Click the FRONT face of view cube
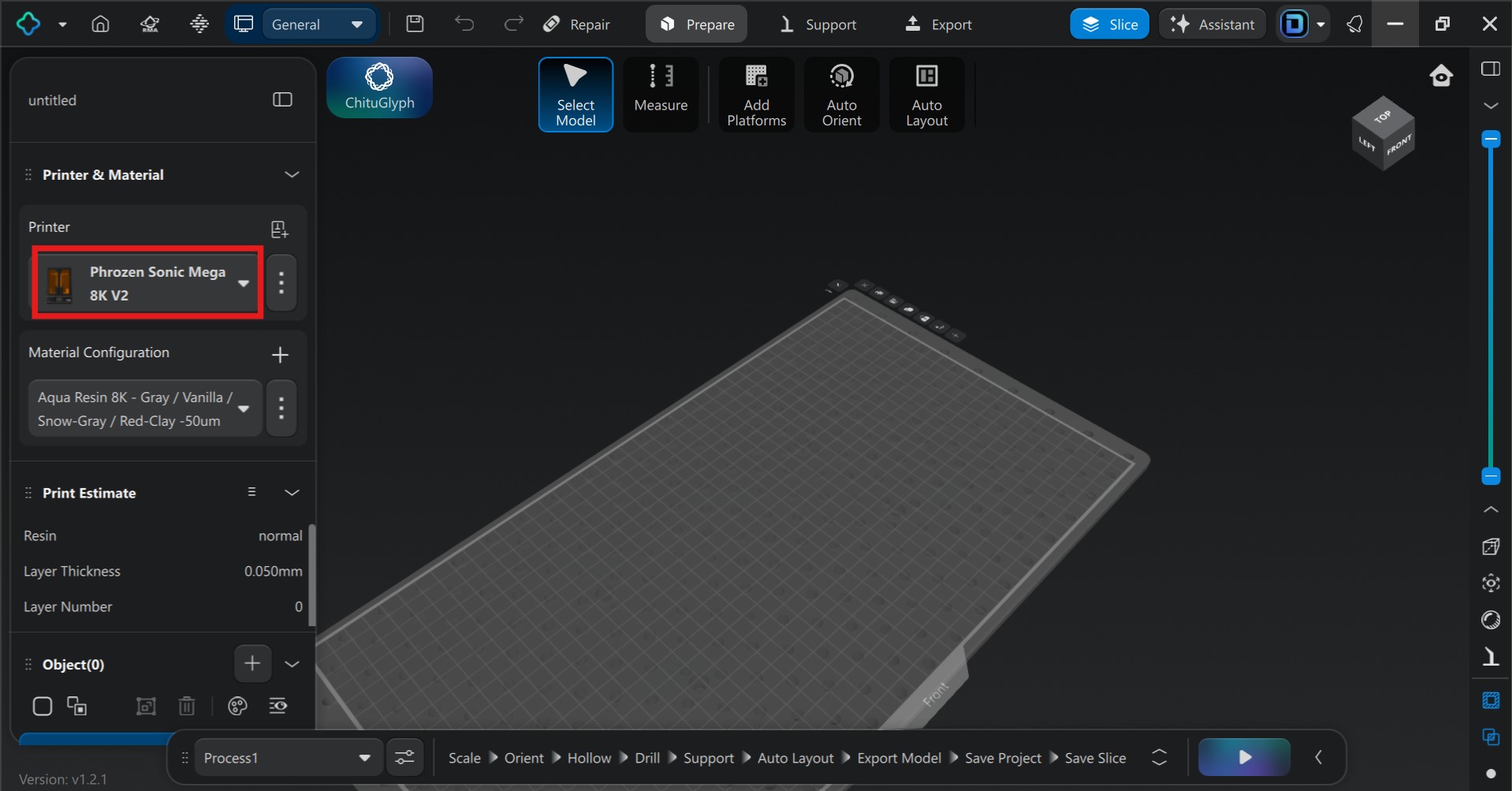 pos(1398,147)
